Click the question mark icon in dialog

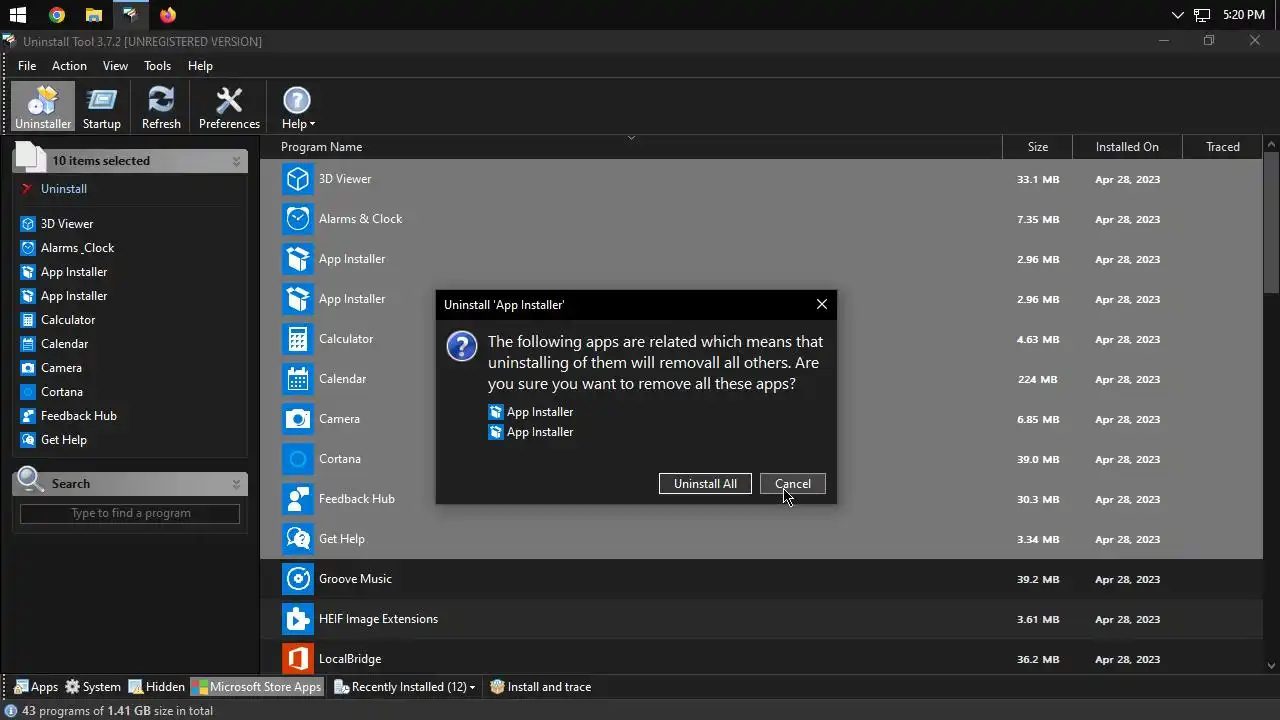461,346
